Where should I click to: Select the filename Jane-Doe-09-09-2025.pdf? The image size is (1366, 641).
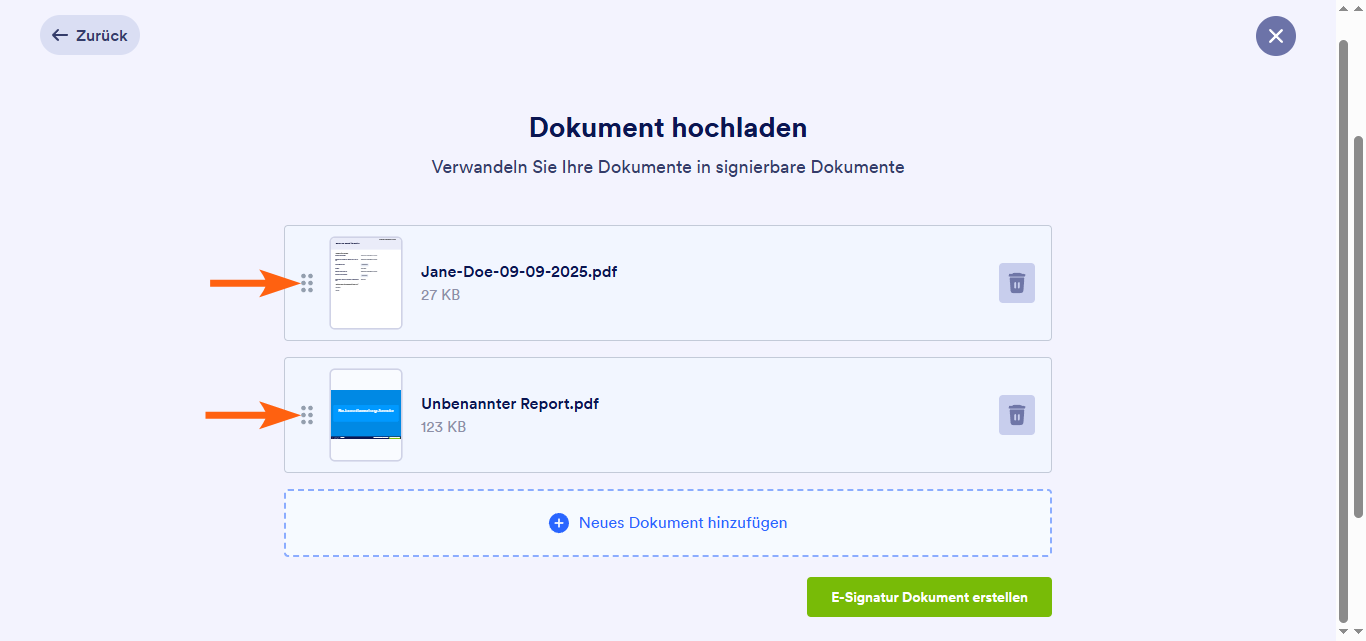[519, 271]
